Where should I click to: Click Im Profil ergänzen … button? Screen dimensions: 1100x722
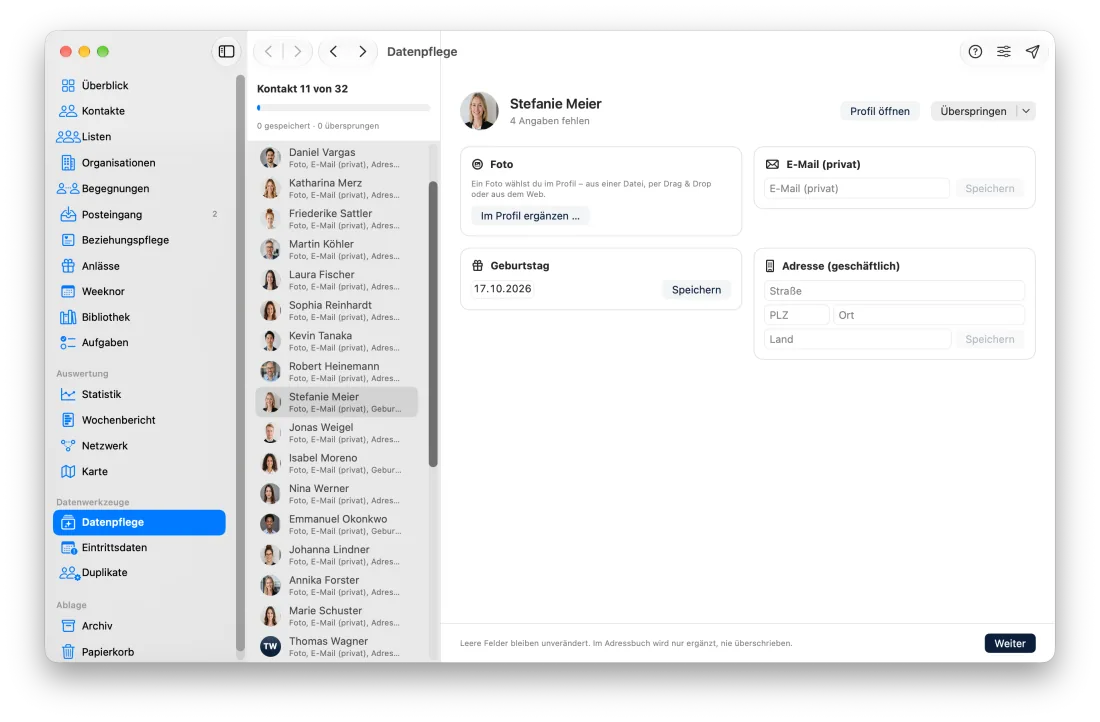[530, 216]
